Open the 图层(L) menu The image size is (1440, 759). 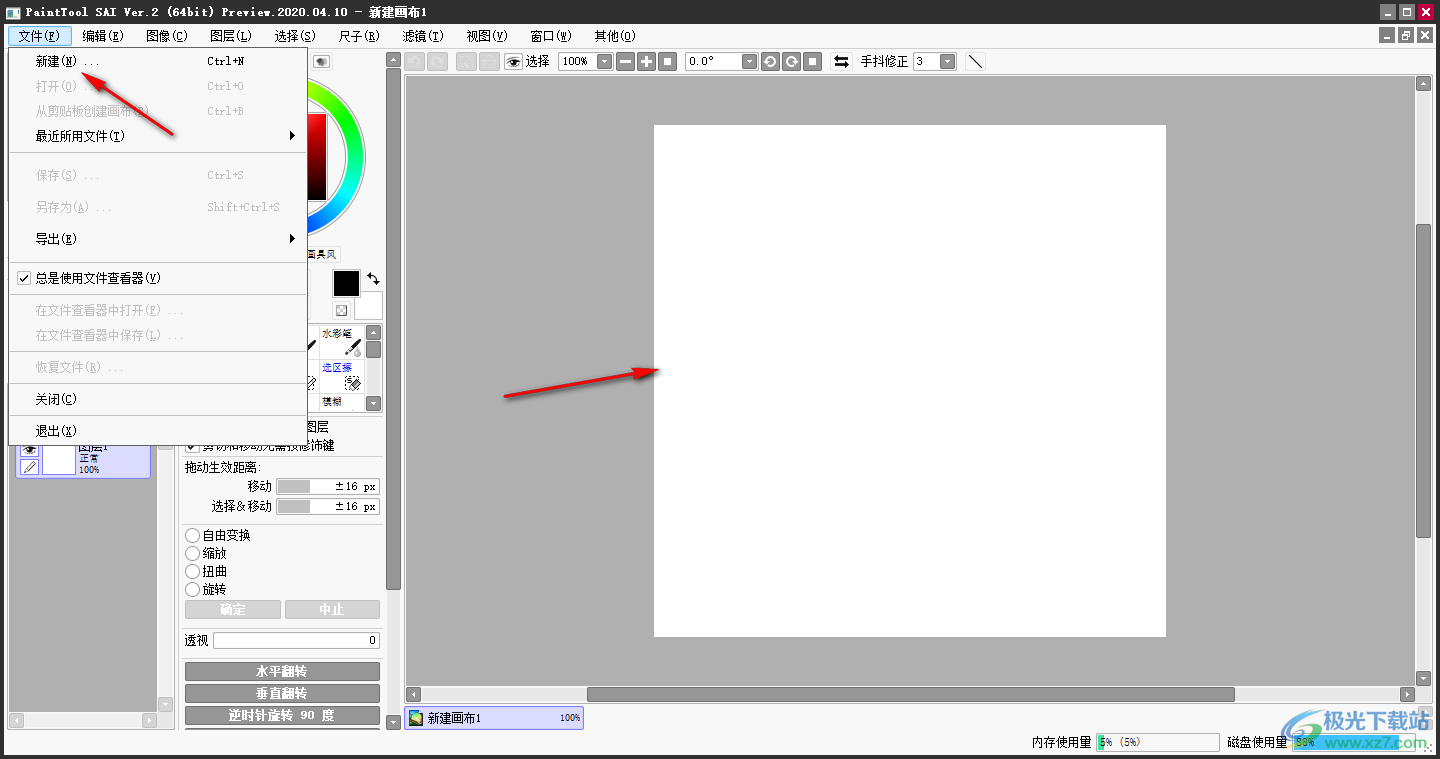(231, 36)
